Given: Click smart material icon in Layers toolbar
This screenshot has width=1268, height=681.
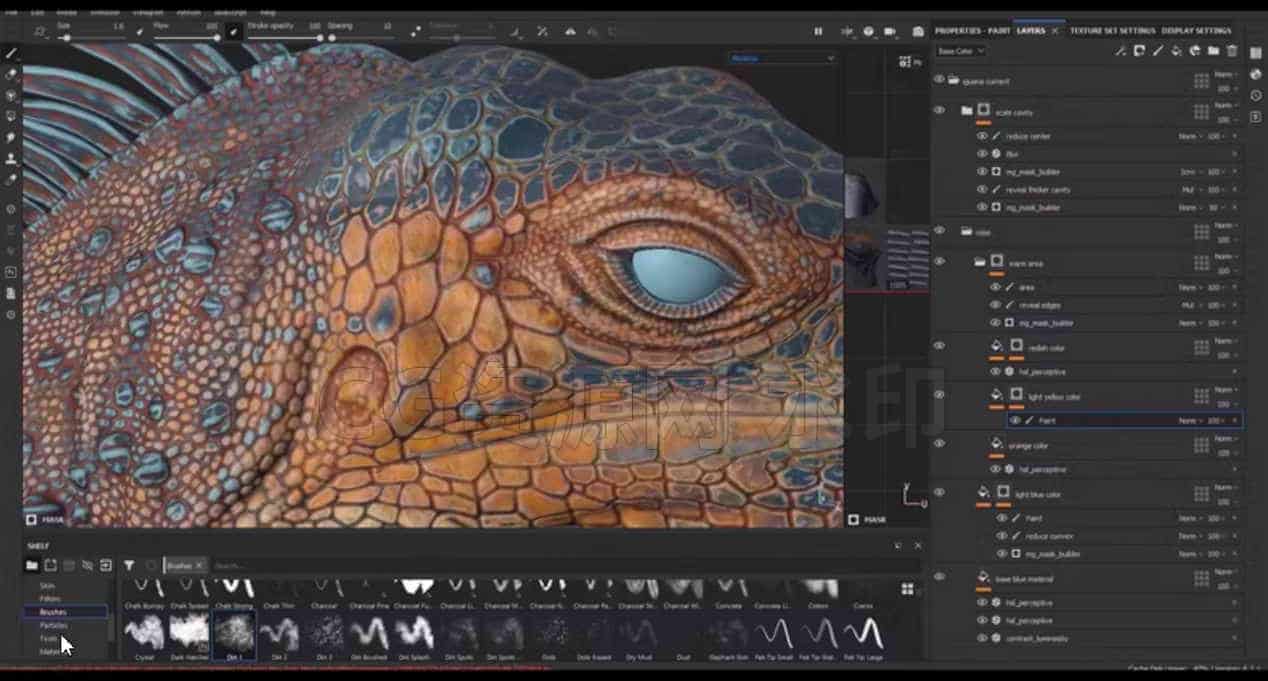Looking at the screenshot, I should tap(1195, 51).
